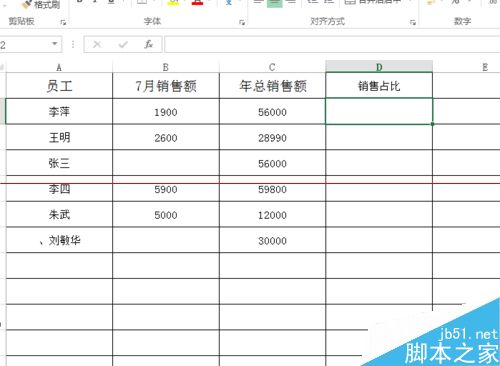Image resolution: width=500 pixels, height=366 pixels.
Task: Select the cell containing 李四
Action: 59,189
